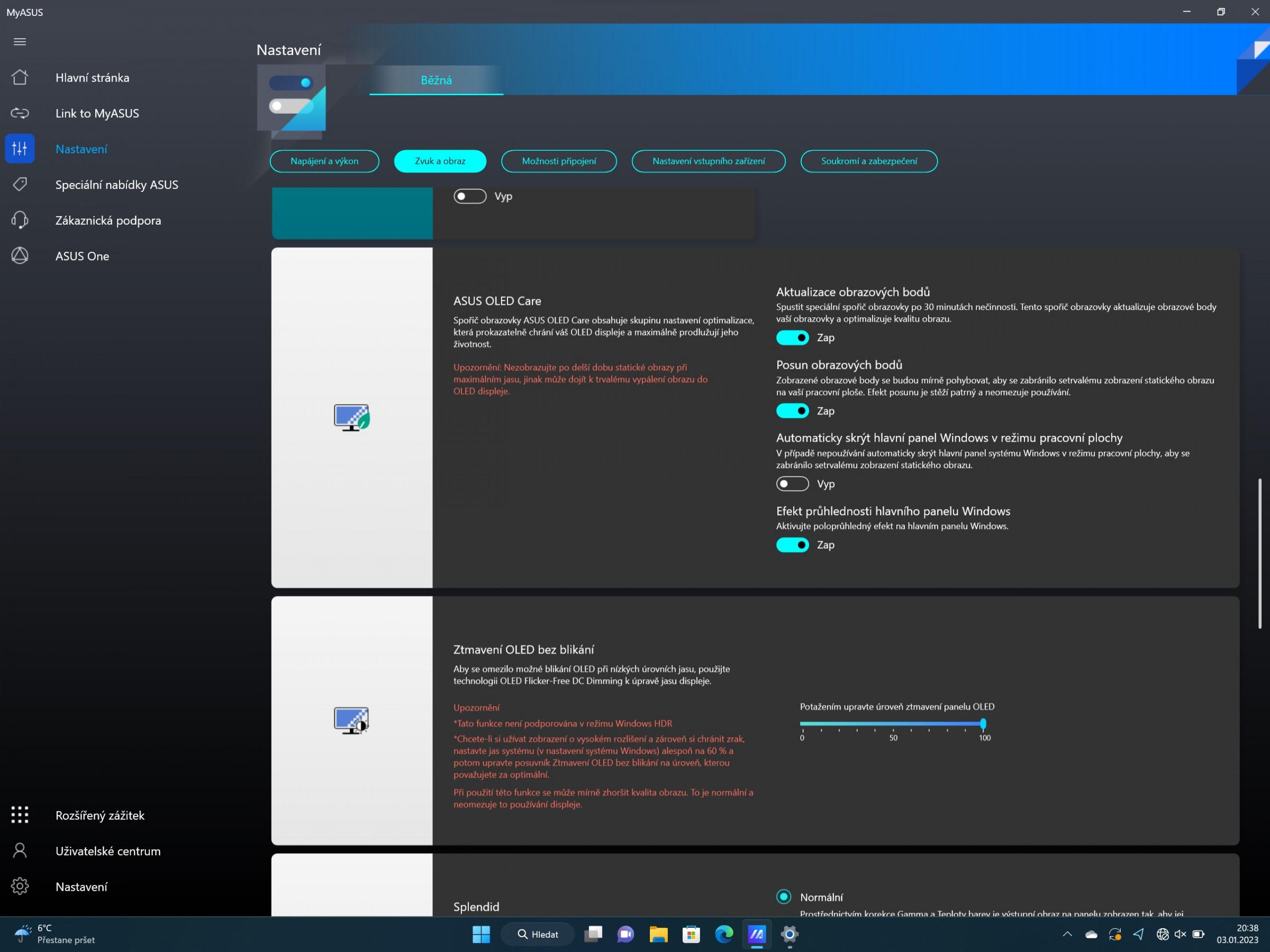Image resolution: width=1270 pixels, height=952 pixels.
Task: Click volume muted tray icon
Action: [1180, 934]
